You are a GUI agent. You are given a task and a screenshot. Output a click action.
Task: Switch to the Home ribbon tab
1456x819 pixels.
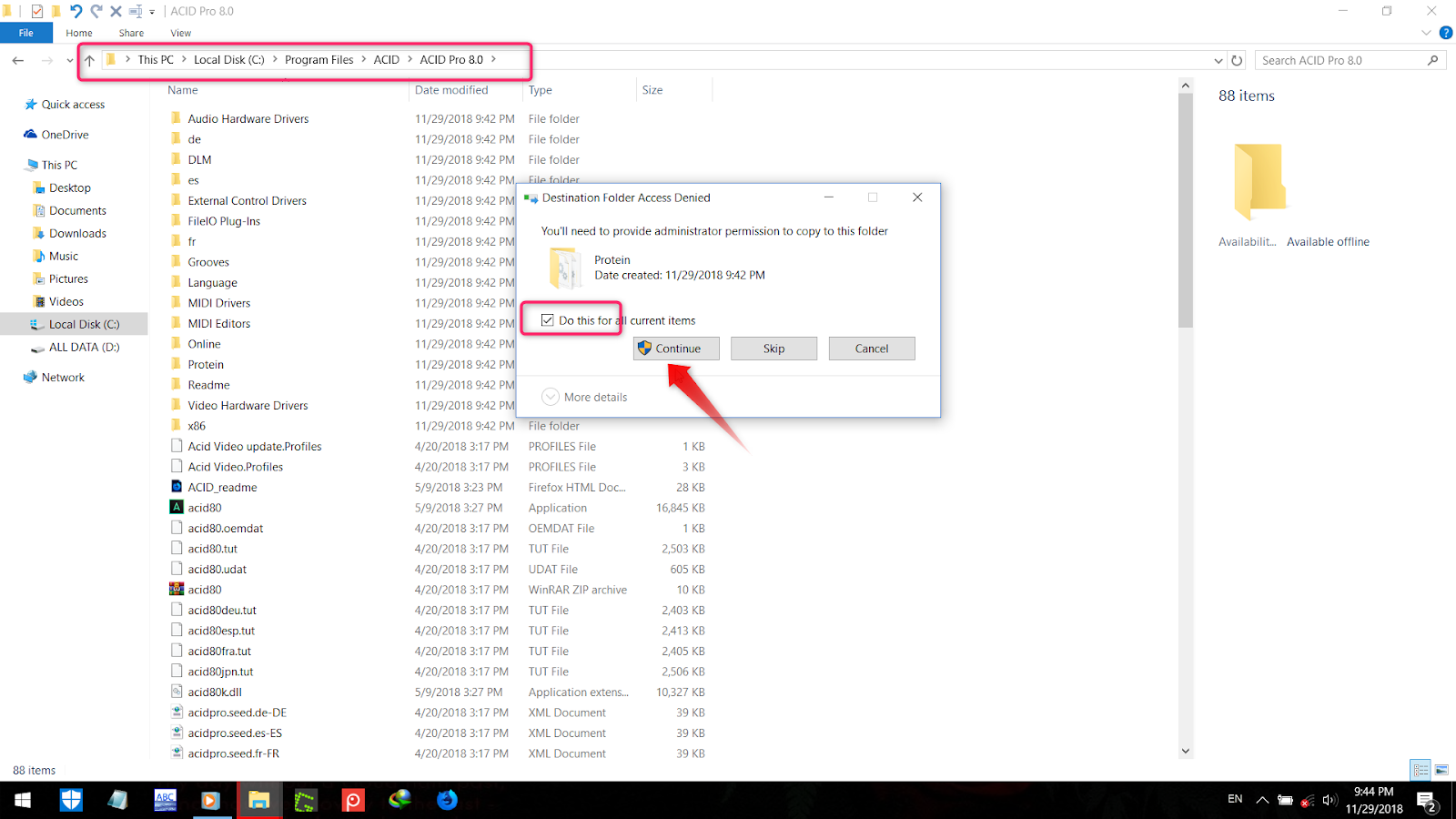pyautogui.click(x=79, y=33)
